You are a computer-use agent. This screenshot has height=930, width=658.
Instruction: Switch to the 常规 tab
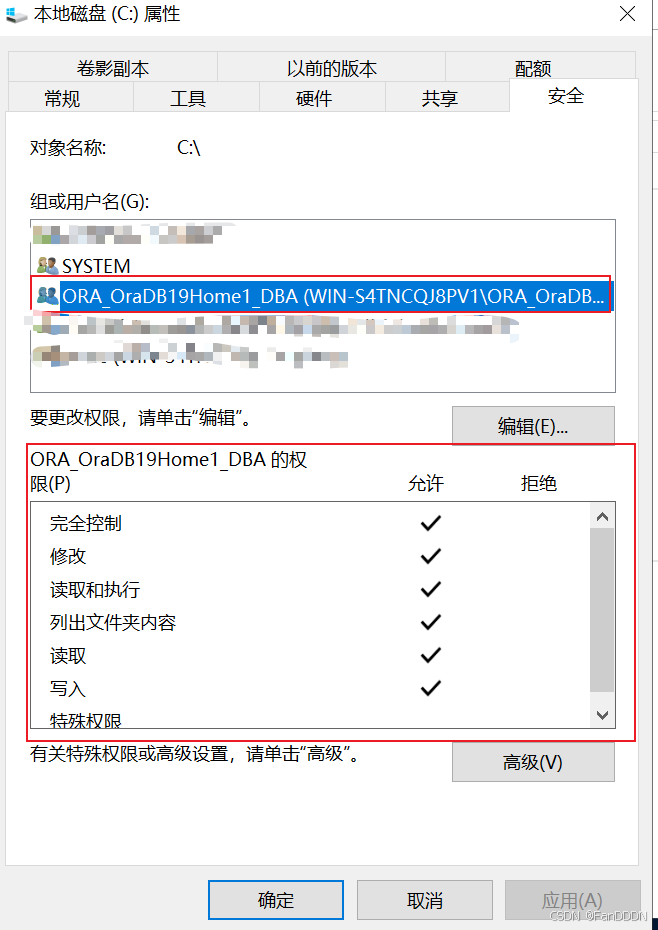coord(62,98)
